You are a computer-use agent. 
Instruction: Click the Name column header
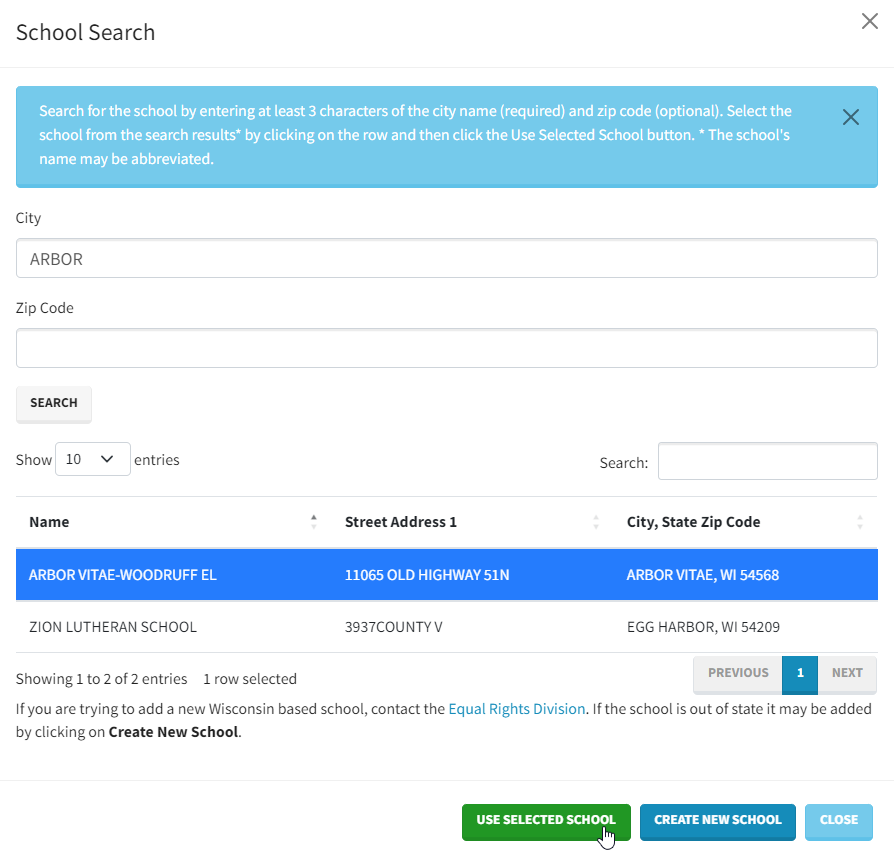(50, 522)
